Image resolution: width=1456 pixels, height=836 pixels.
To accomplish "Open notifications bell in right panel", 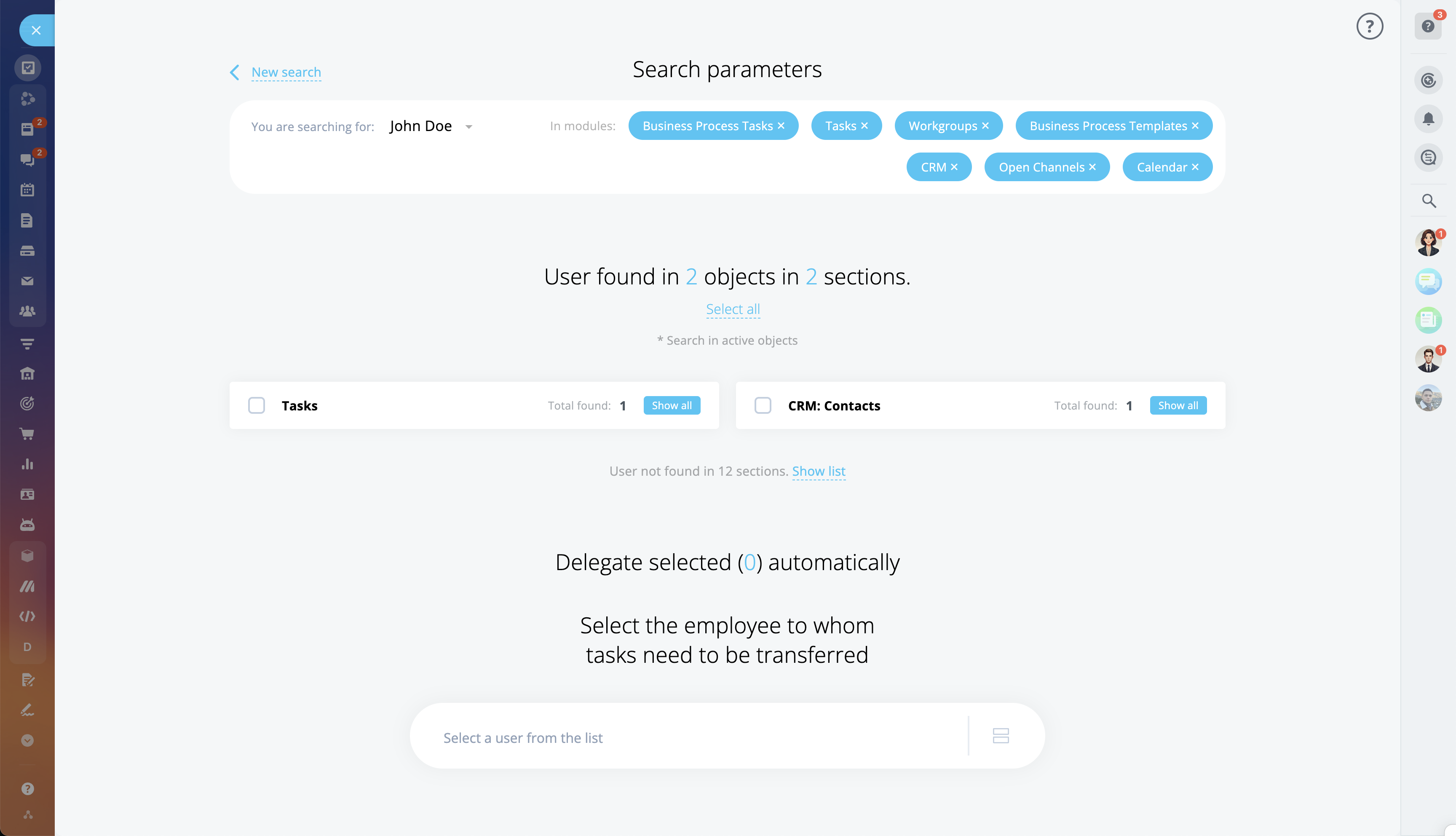I will coord(1428,119).
